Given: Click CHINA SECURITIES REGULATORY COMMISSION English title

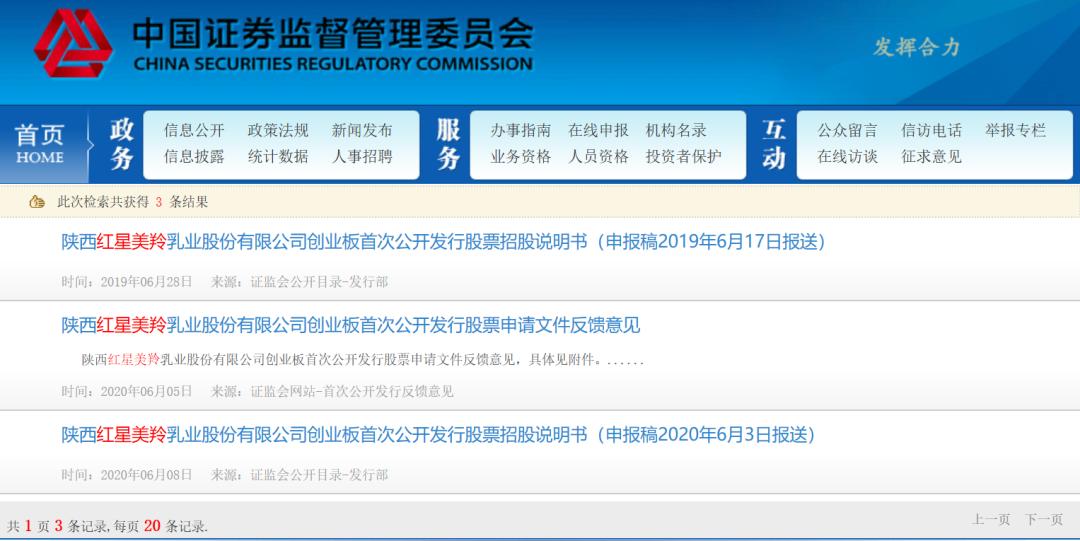Looking at the screenshot, I should (x=333, y=64).
